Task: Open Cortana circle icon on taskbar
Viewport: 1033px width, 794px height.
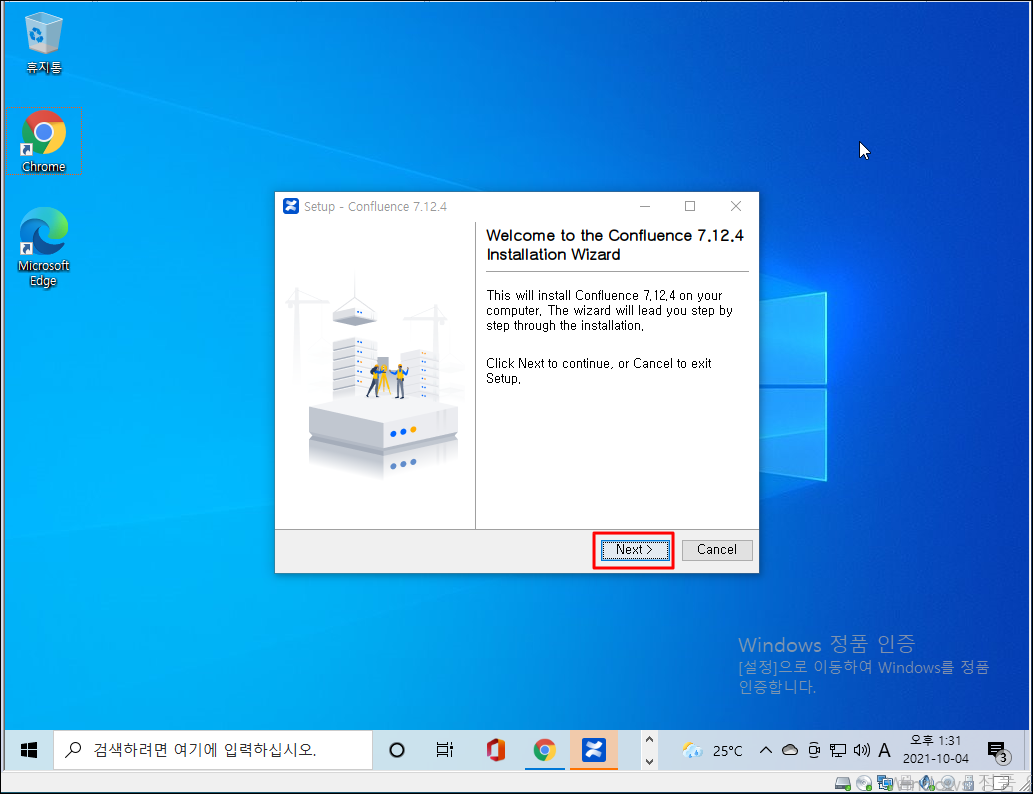Action: tap(397, 750)
